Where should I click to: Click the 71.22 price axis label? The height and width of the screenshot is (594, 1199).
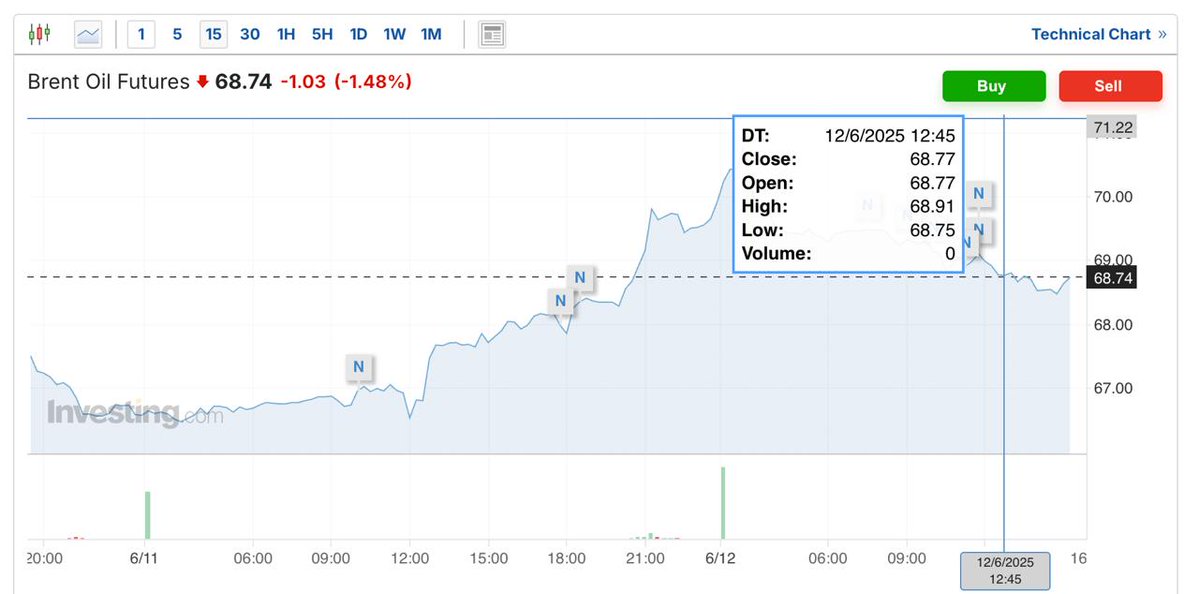click(1112, 126)
